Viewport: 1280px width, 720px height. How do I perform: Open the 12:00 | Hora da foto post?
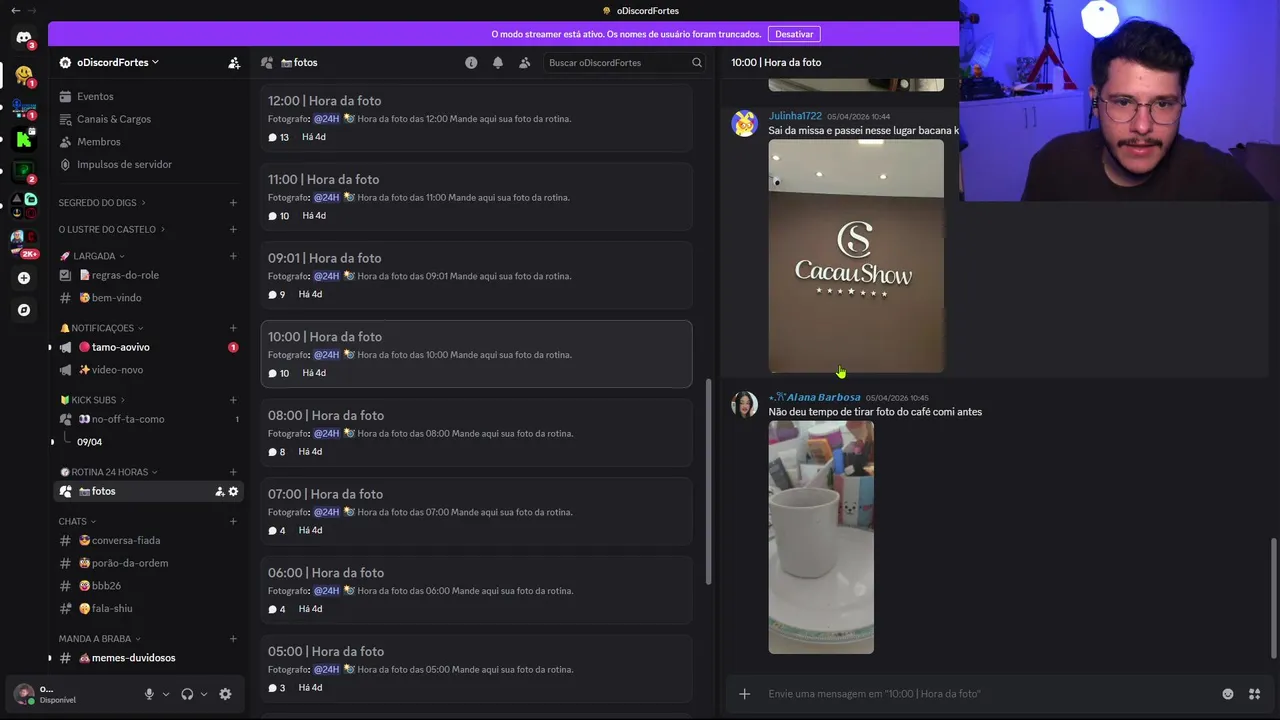[476, 117]
